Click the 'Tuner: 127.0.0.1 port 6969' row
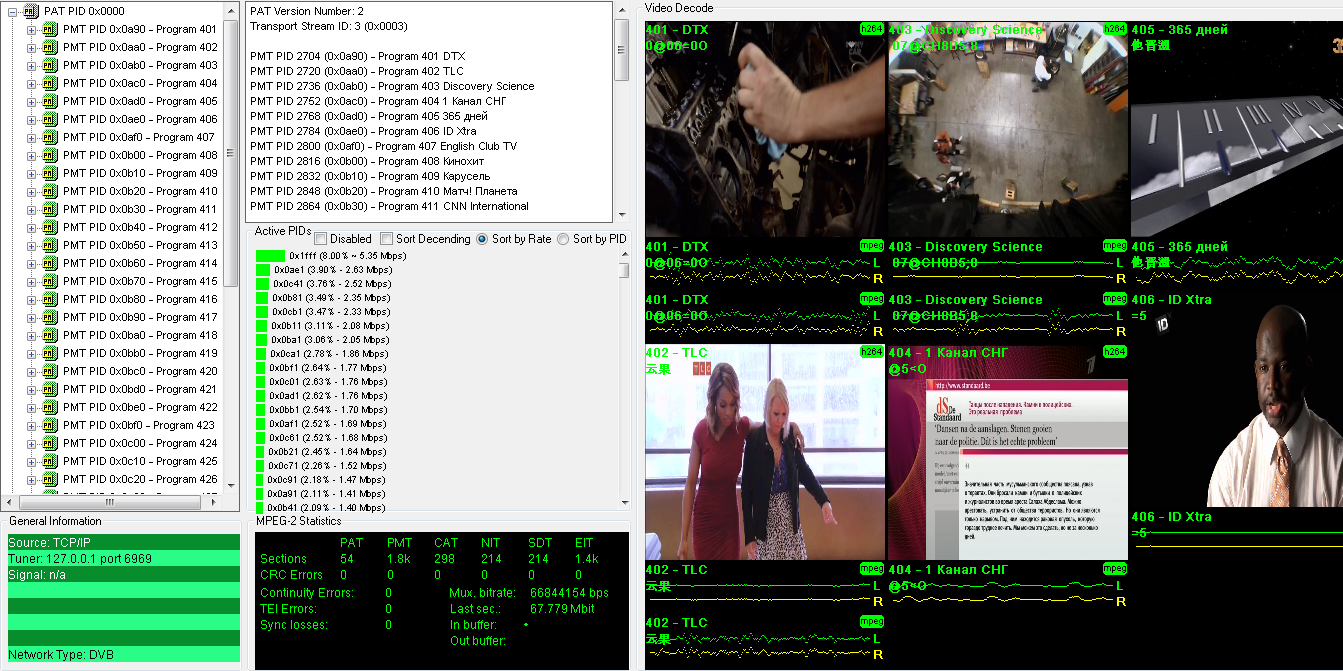 coord(124,558)
